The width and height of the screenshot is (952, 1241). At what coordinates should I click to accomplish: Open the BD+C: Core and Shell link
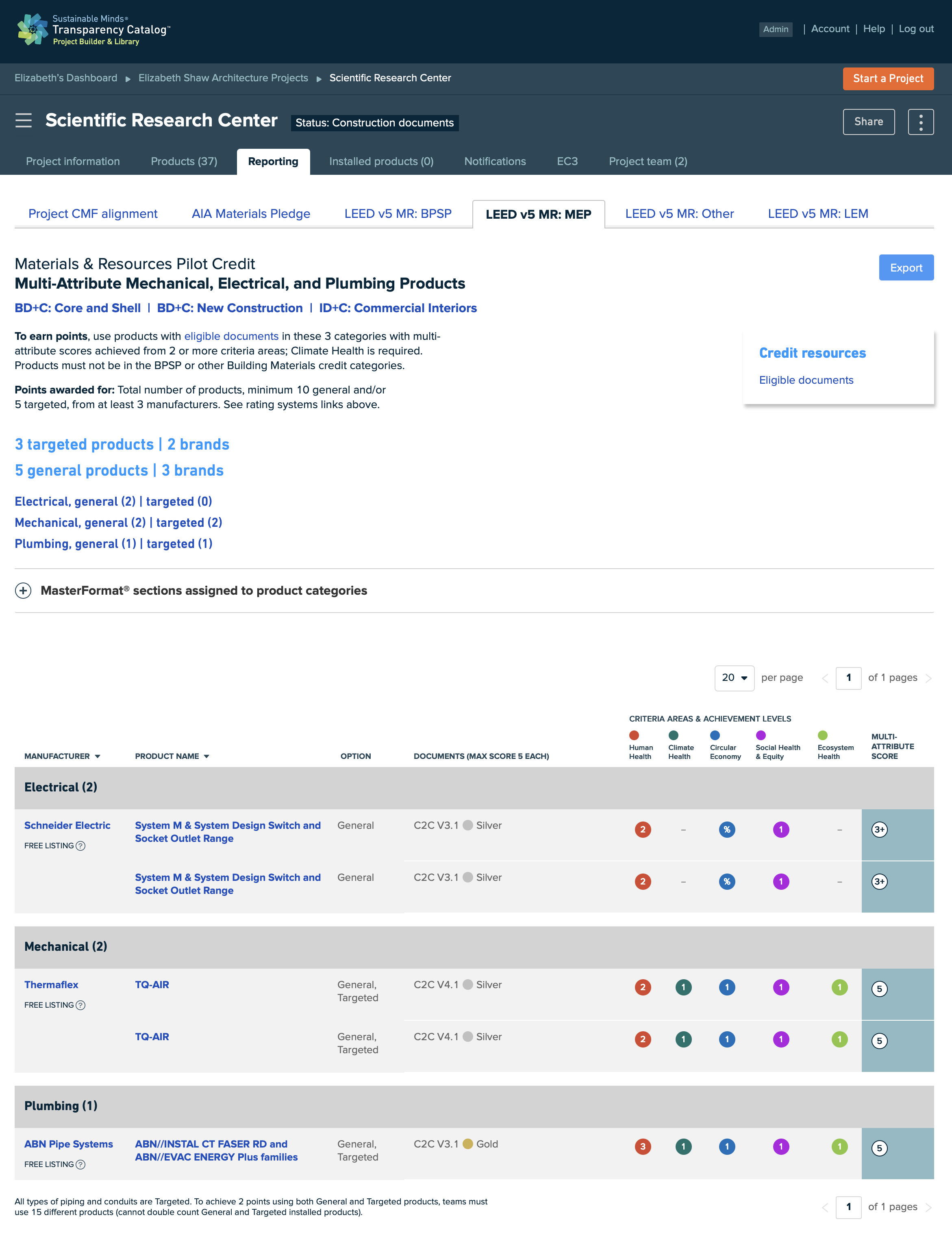click(78, 308)
